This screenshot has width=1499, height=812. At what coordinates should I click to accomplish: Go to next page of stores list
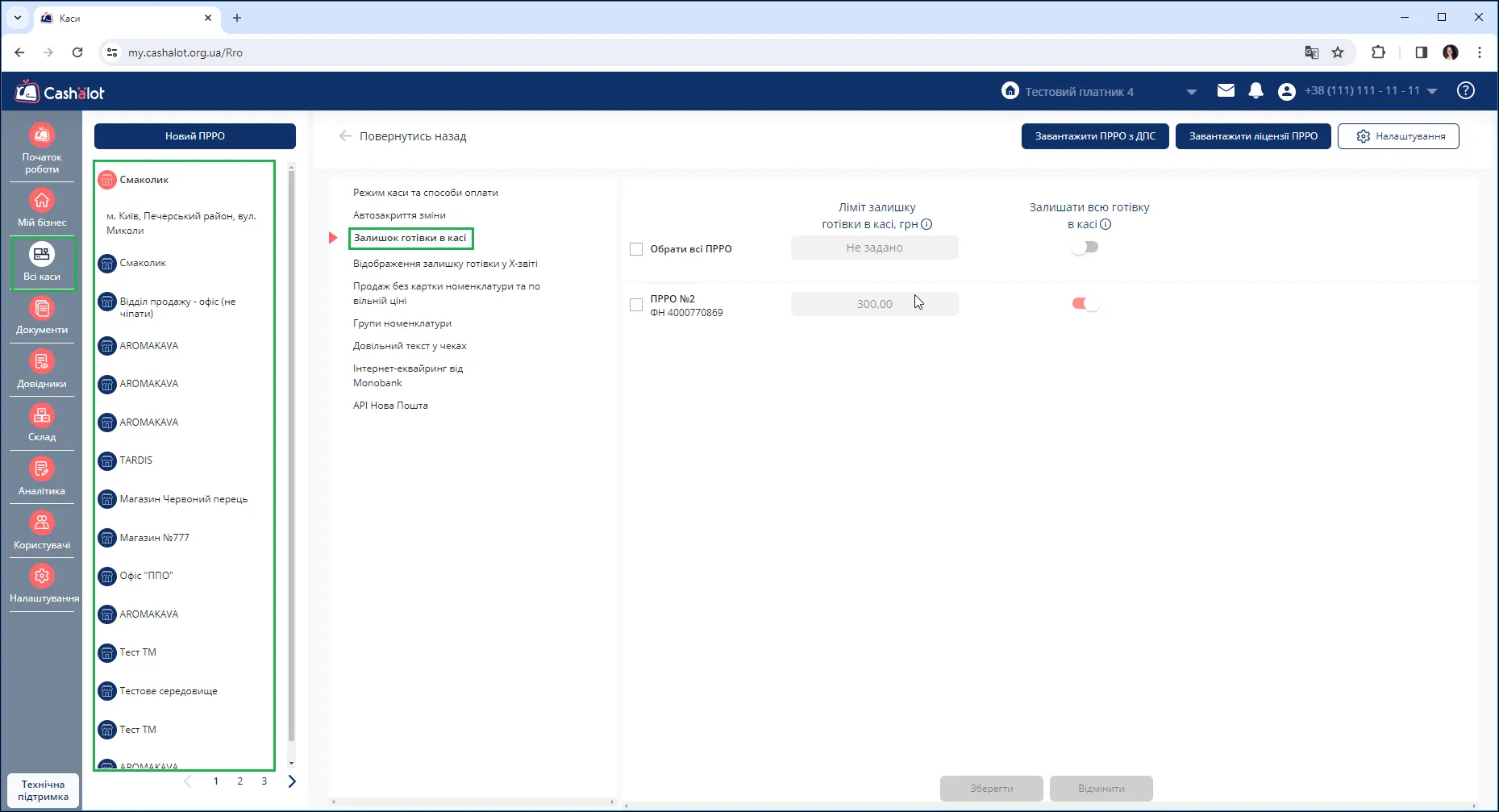pos(292,781)
